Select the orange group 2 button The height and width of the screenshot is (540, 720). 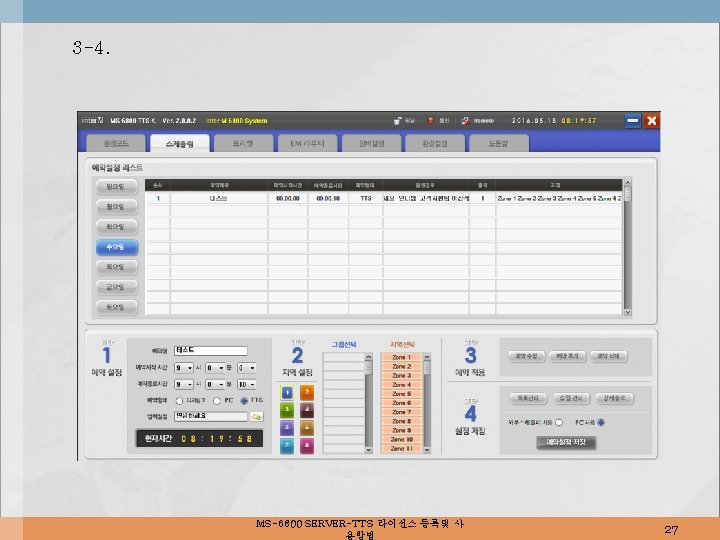coord(307,393)
